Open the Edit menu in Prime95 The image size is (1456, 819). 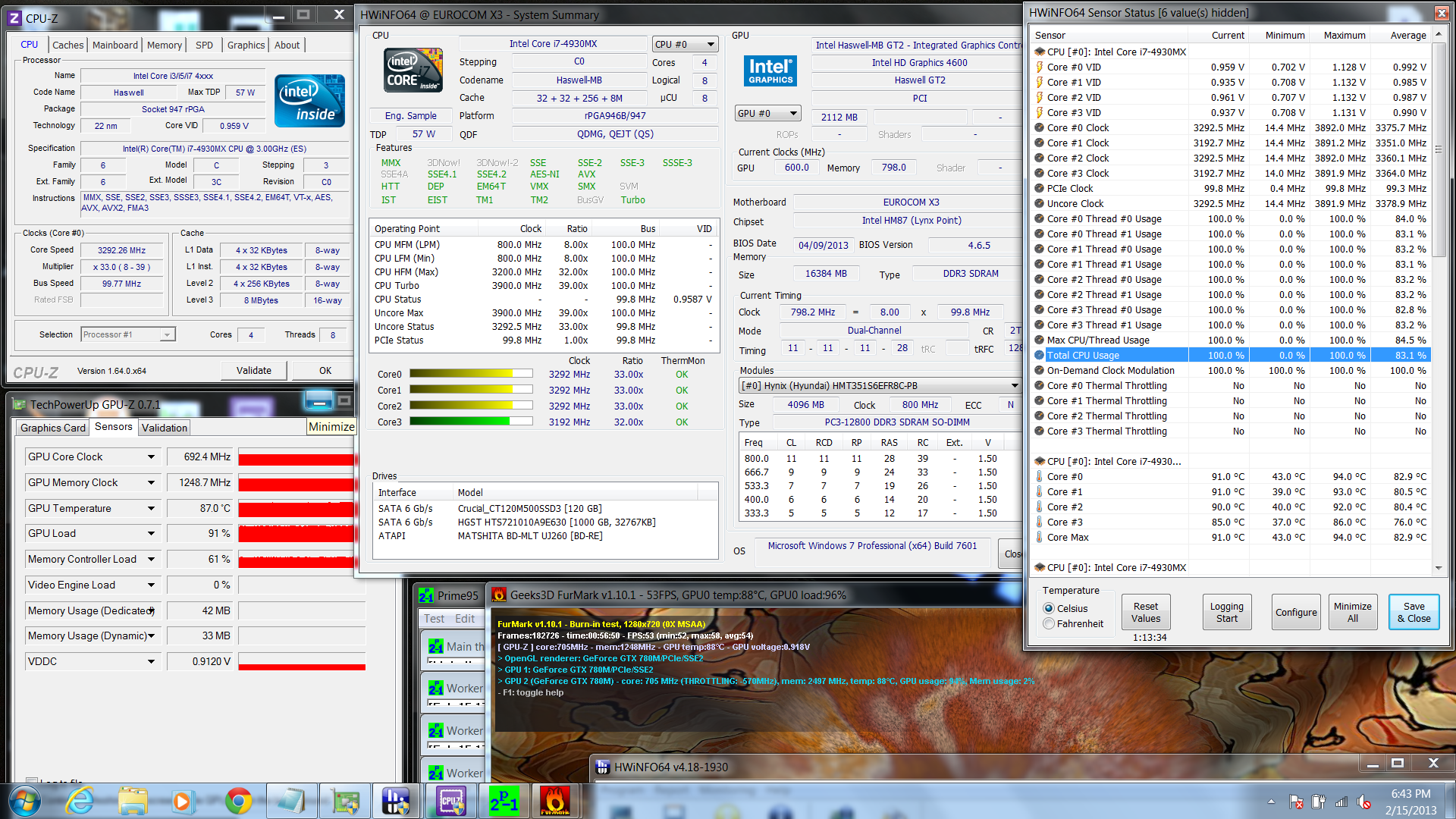coord(464,619)
